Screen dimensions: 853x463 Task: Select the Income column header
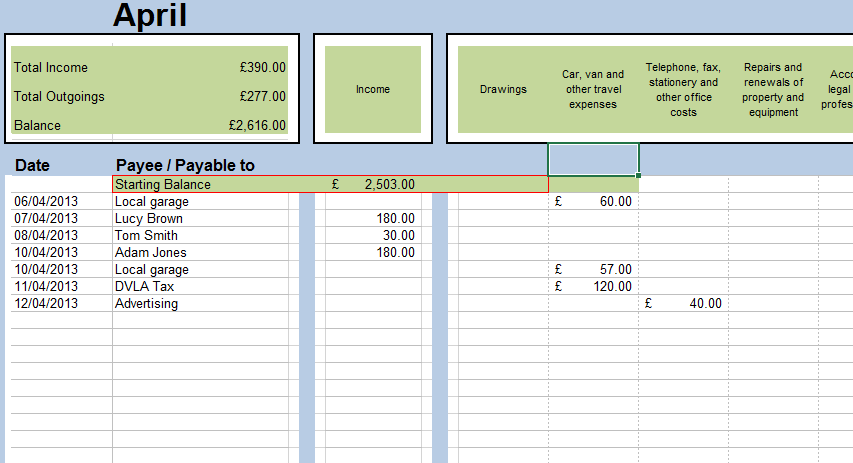373,89
